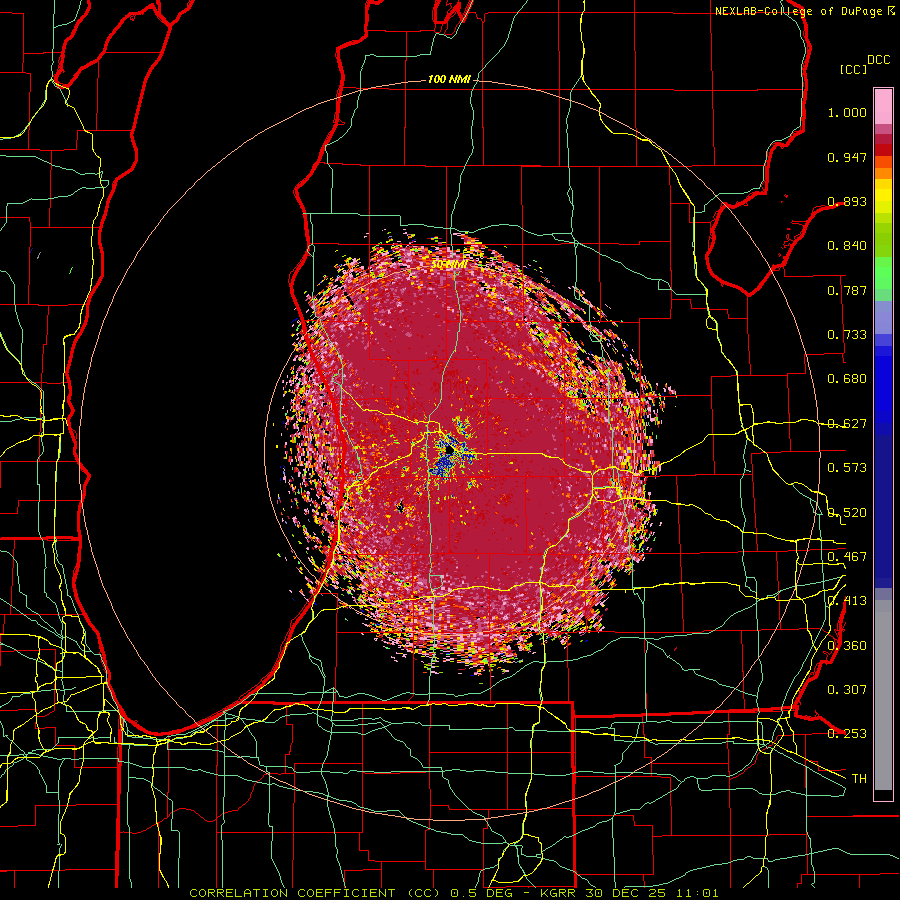This screenshot has height=900, width=900.
Task: Click the 0.627 legend value
Action: [x=847, y=424]
